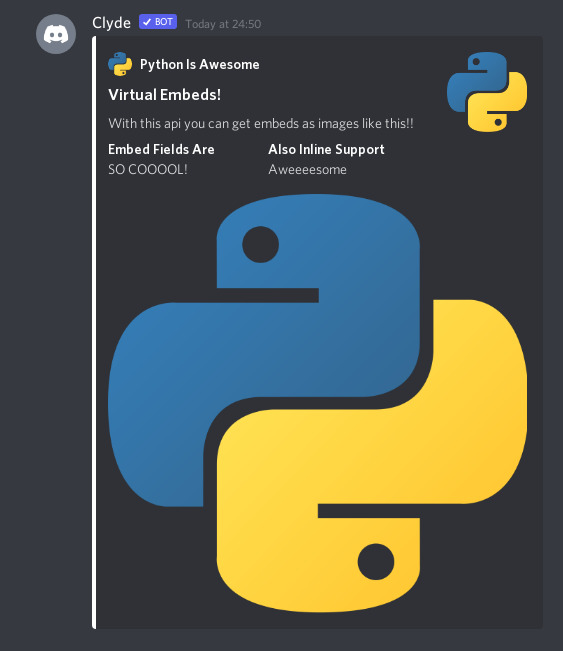Screen dimensions: 563x651
Task: Click the BOT verified badge
Action: click(158, 22)
